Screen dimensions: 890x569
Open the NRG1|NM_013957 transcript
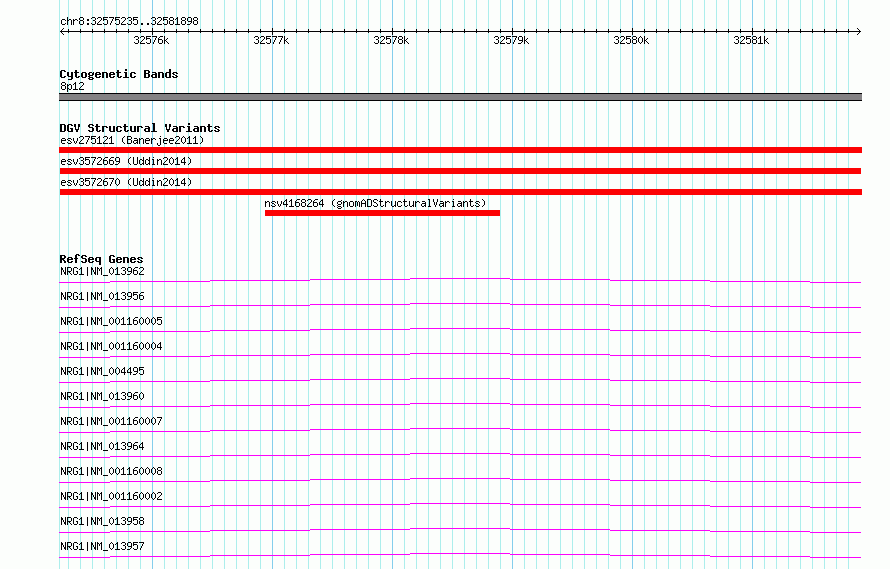pyautogui.click(x=103, y=546)
